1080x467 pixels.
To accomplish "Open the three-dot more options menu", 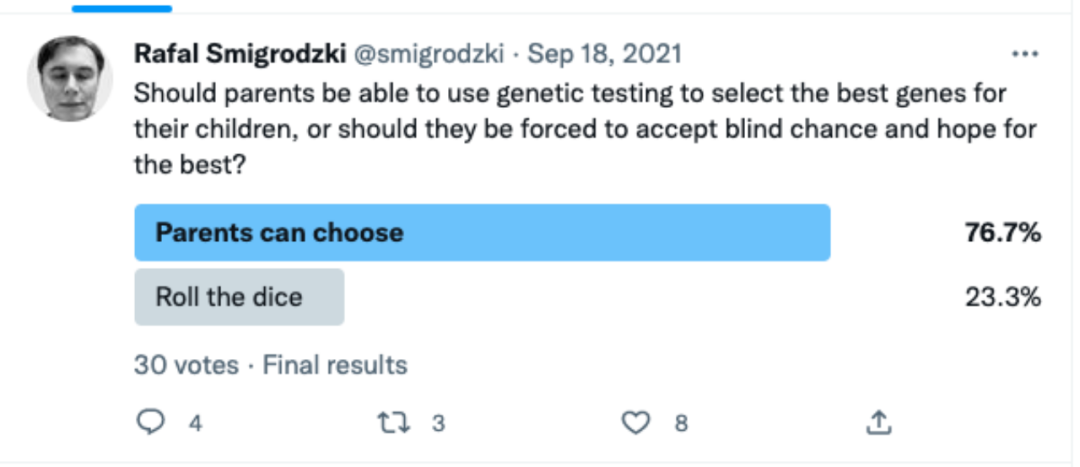I will click(x=1024, y=54).
